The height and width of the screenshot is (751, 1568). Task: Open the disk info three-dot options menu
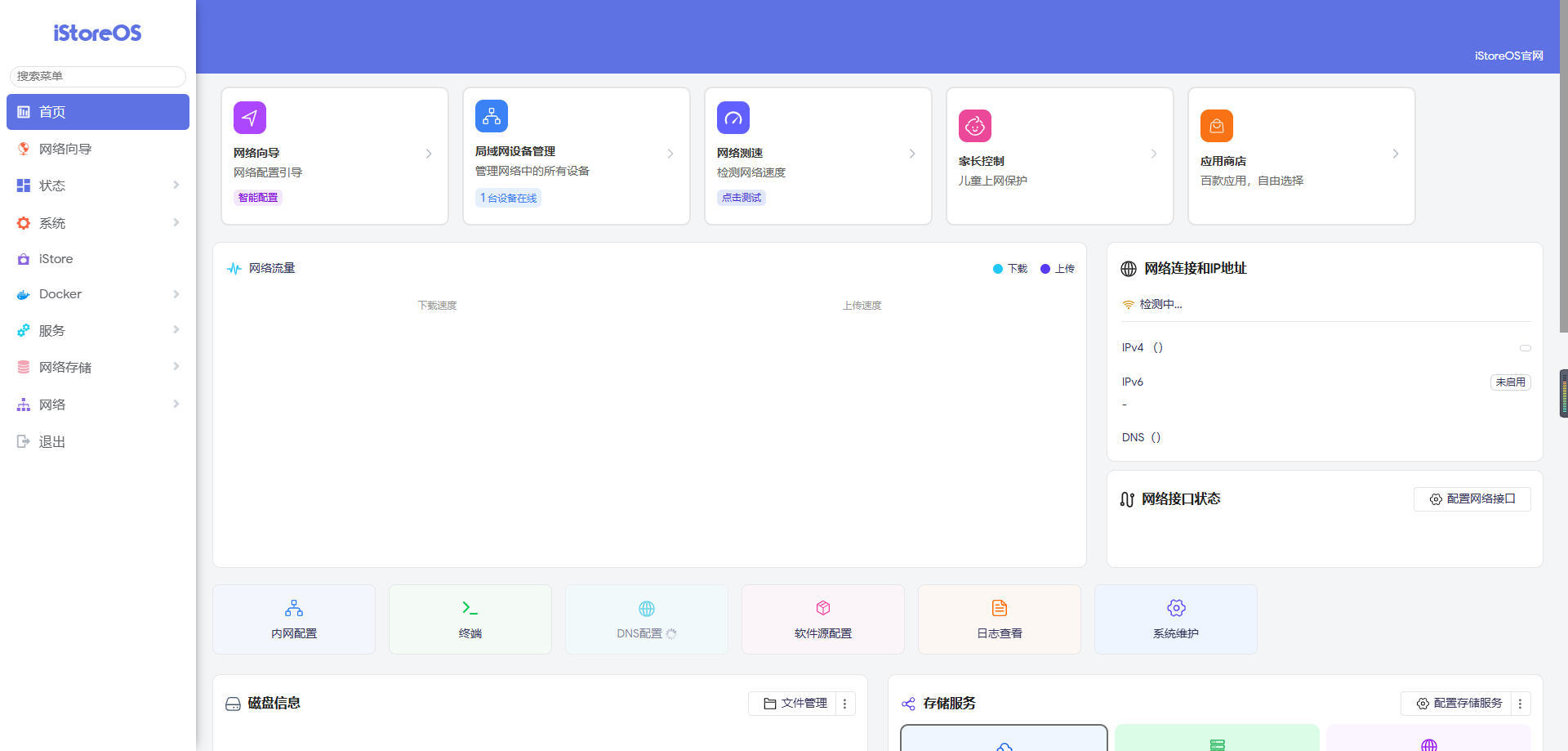pos(845,704)
